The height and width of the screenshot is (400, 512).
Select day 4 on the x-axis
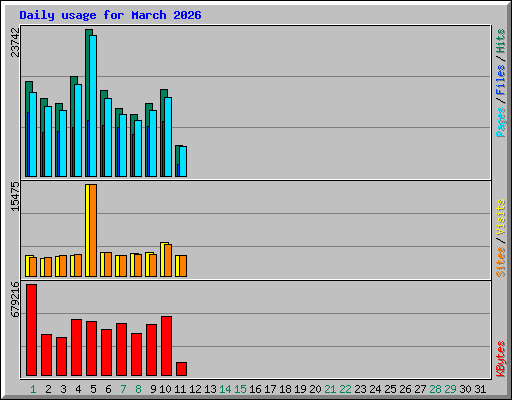coord(78,389)
